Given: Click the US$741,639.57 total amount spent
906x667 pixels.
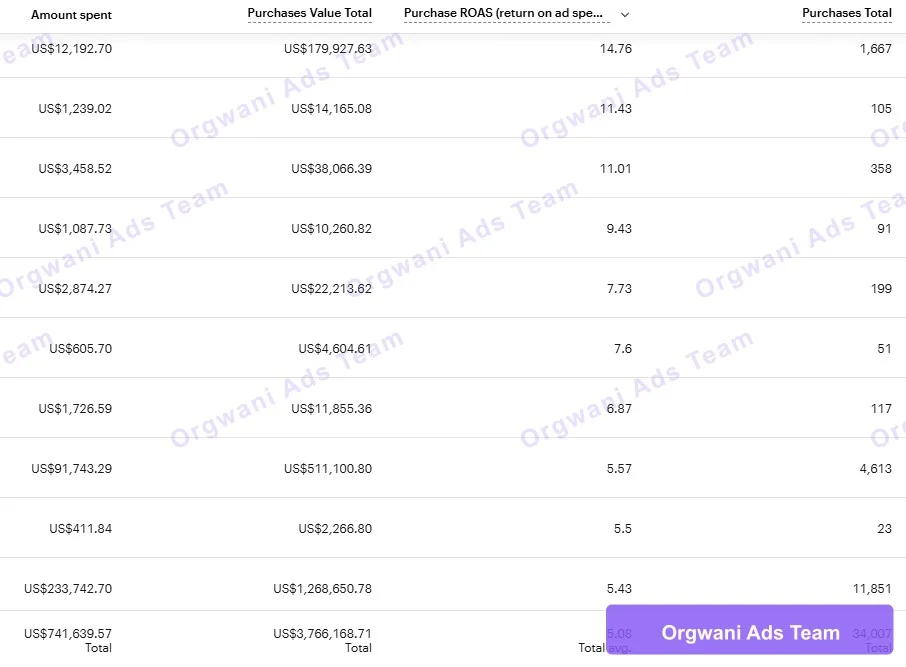Looking at the screenshot, I should pos(68,633).
